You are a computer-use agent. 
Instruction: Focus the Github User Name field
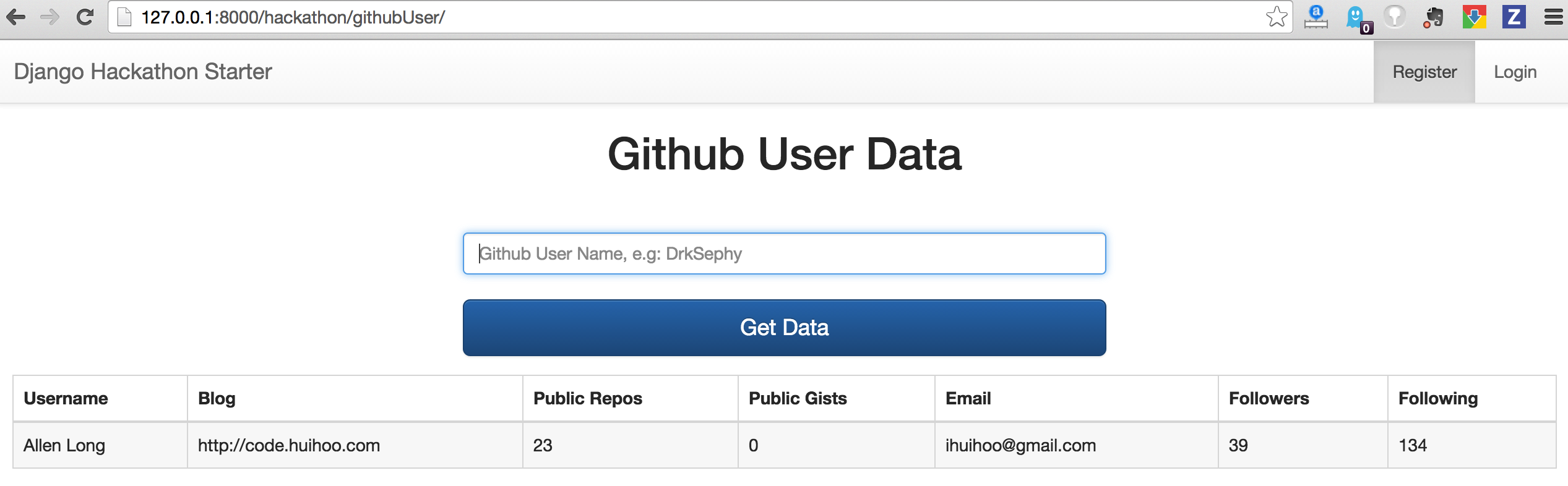click(x=784, y=254)
